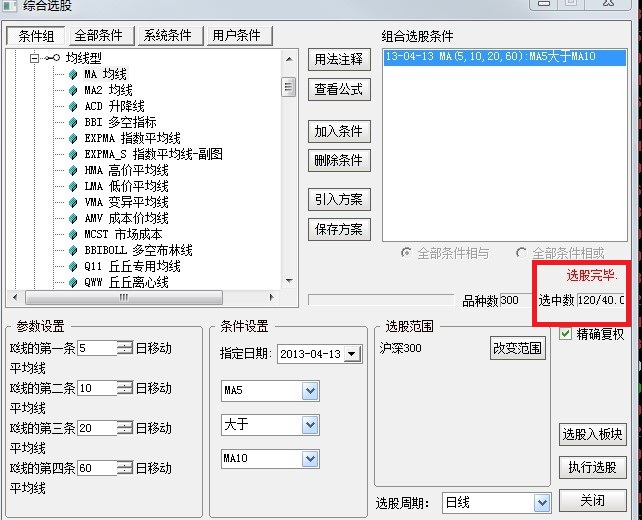
Task: Click the EXPMA 指数平均线 cube icon
Action: coord(73,138)
